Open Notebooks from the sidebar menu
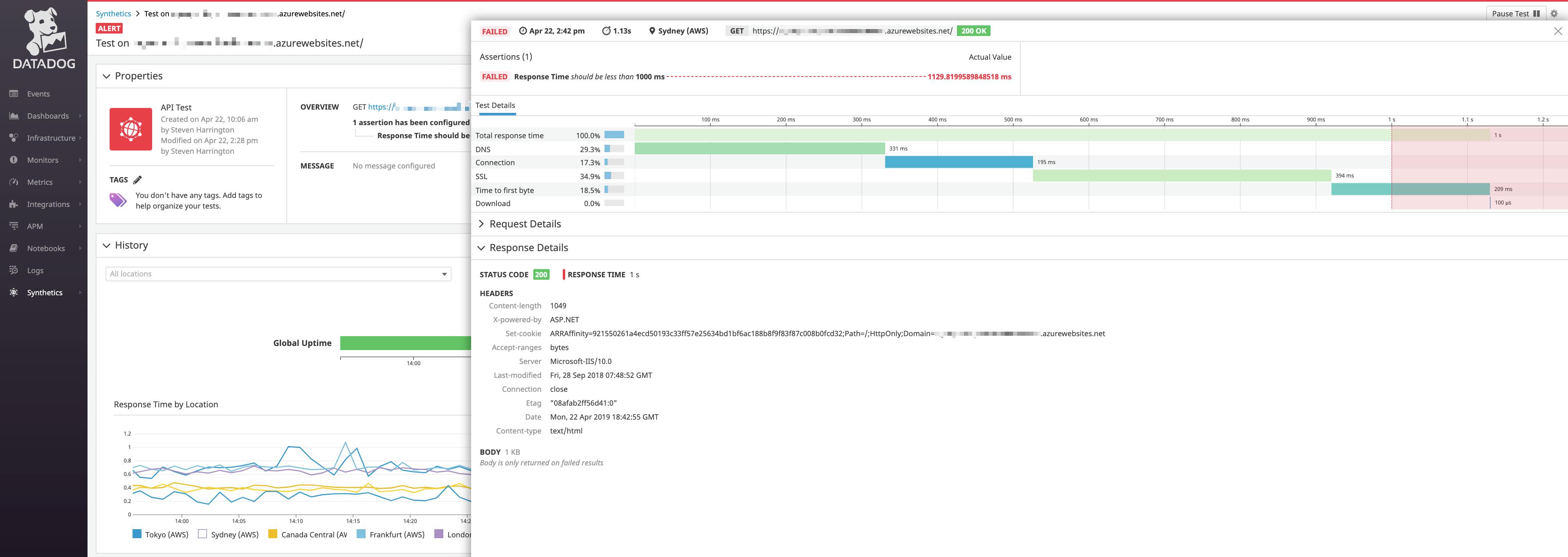This screenshot has height=557, width=1568. pos(13,248)
